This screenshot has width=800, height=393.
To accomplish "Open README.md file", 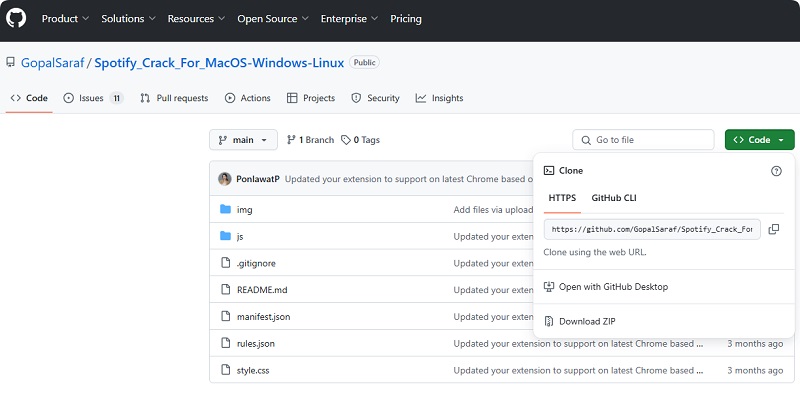I will 262,290.
